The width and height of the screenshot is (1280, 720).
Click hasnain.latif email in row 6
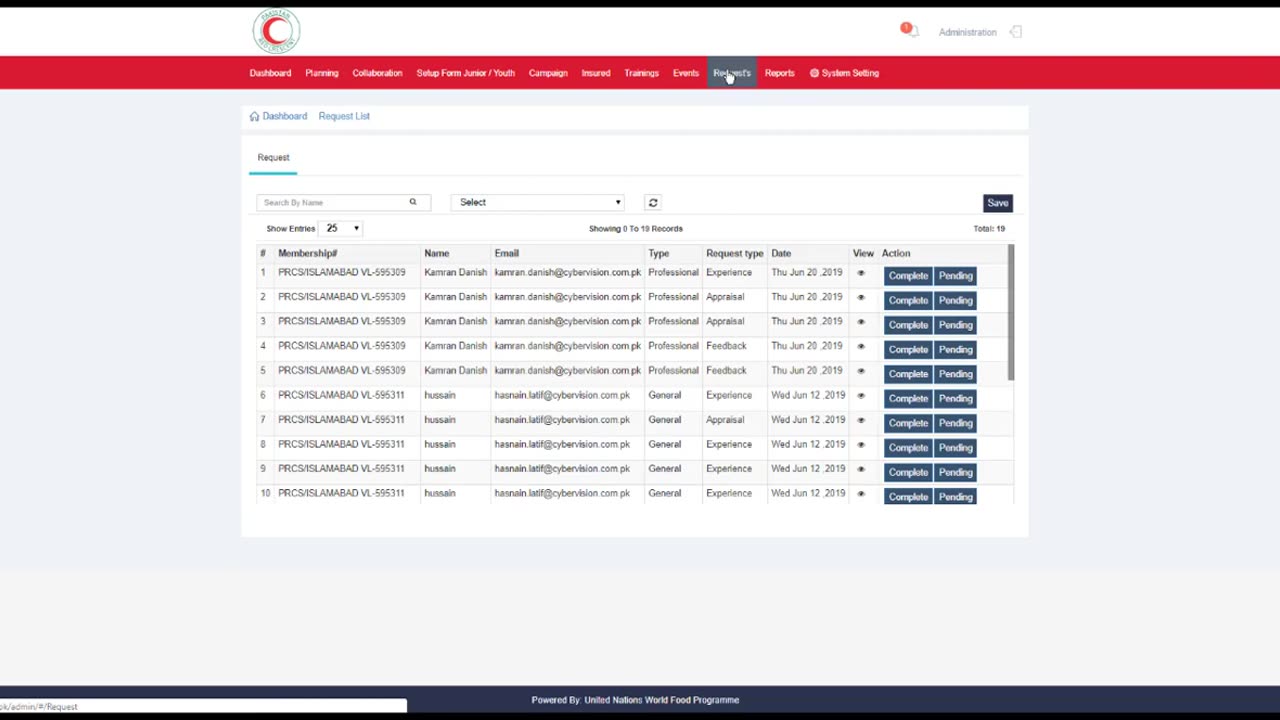click(x=562, y=395)
